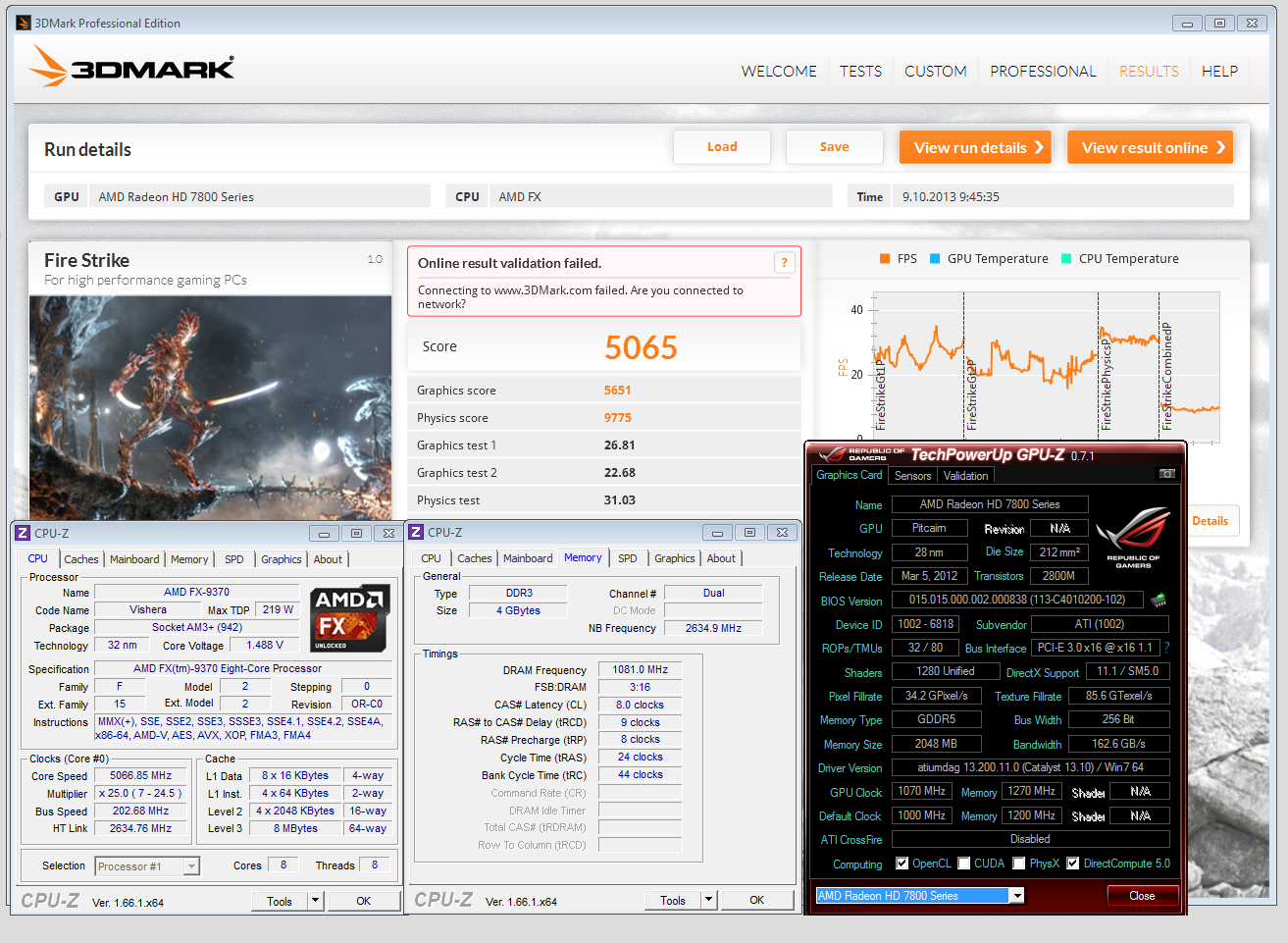Click the blue GPU Temperature legend swatch
The width and height of the screenshot is (1288, 943).
[935, 259]
